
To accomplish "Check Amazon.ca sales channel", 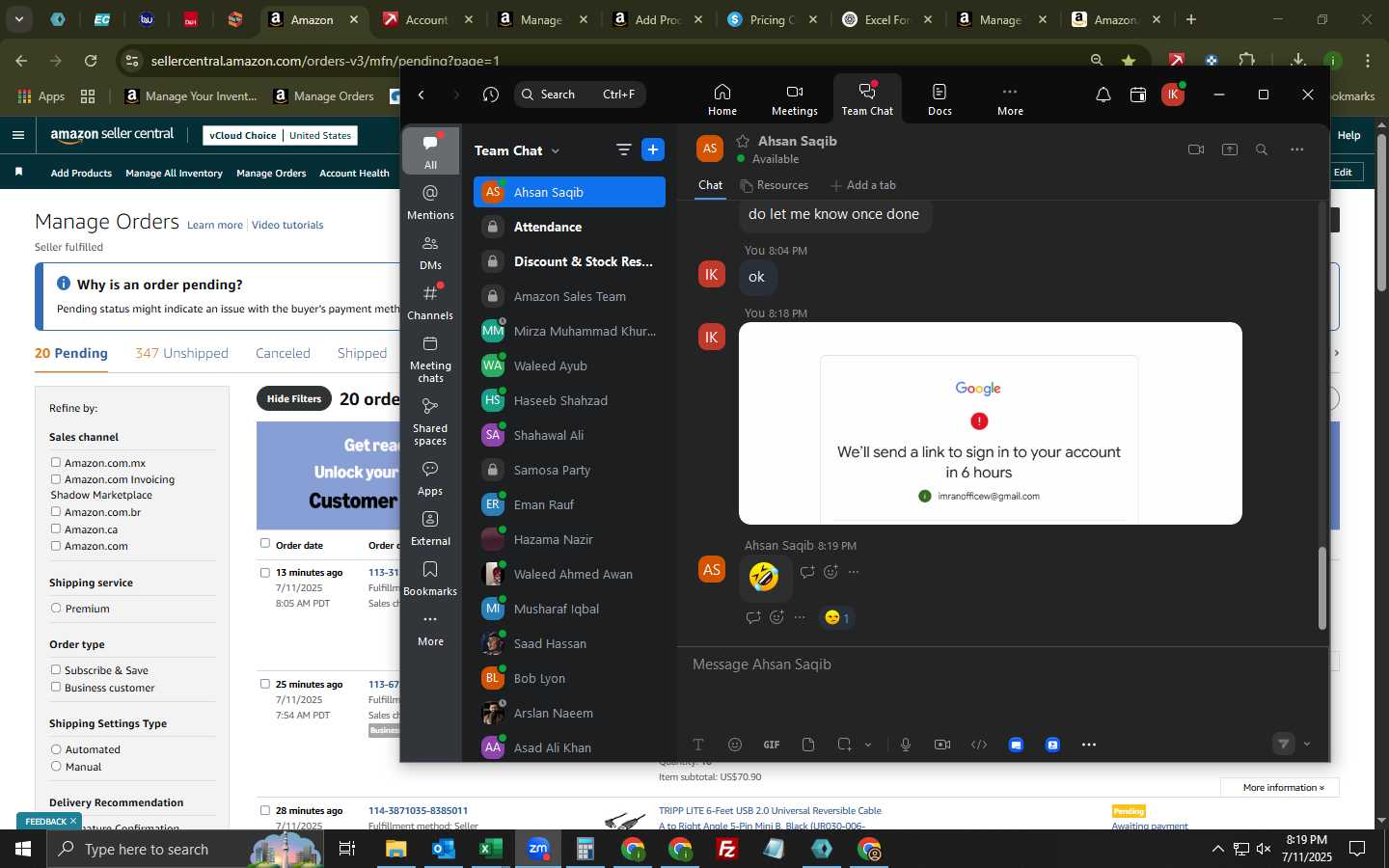I will click(56, 529).
